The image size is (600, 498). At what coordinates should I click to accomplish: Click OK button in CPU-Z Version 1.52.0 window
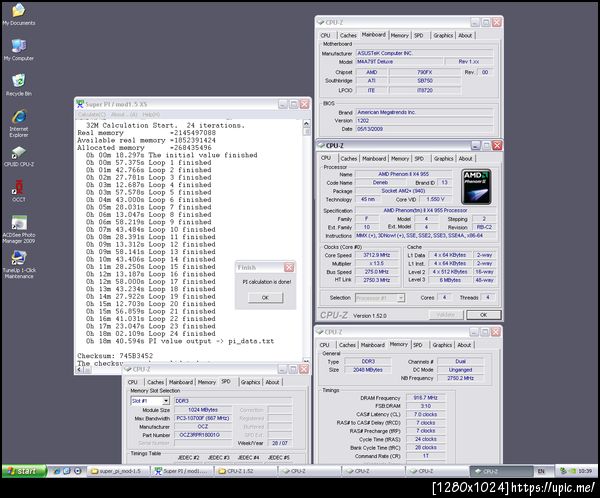coord(484,315)
